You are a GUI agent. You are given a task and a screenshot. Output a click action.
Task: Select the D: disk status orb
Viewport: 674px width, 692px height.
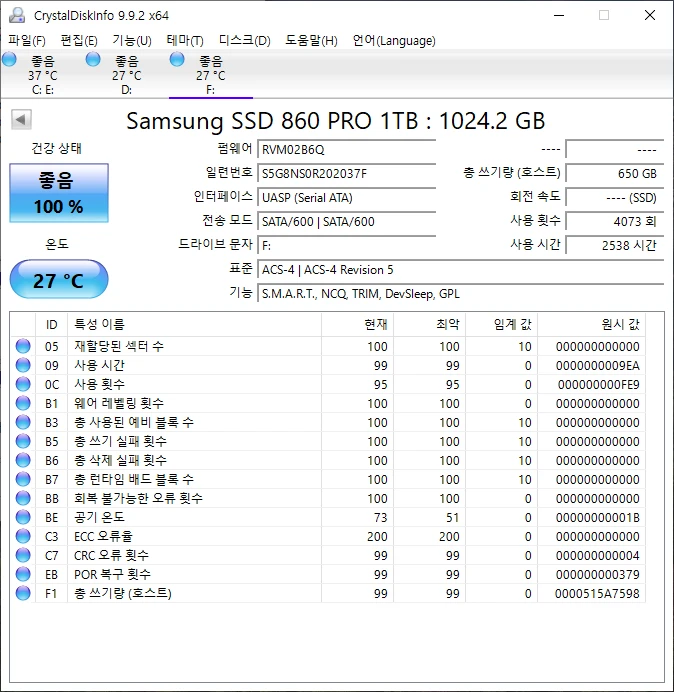[93, 59]
